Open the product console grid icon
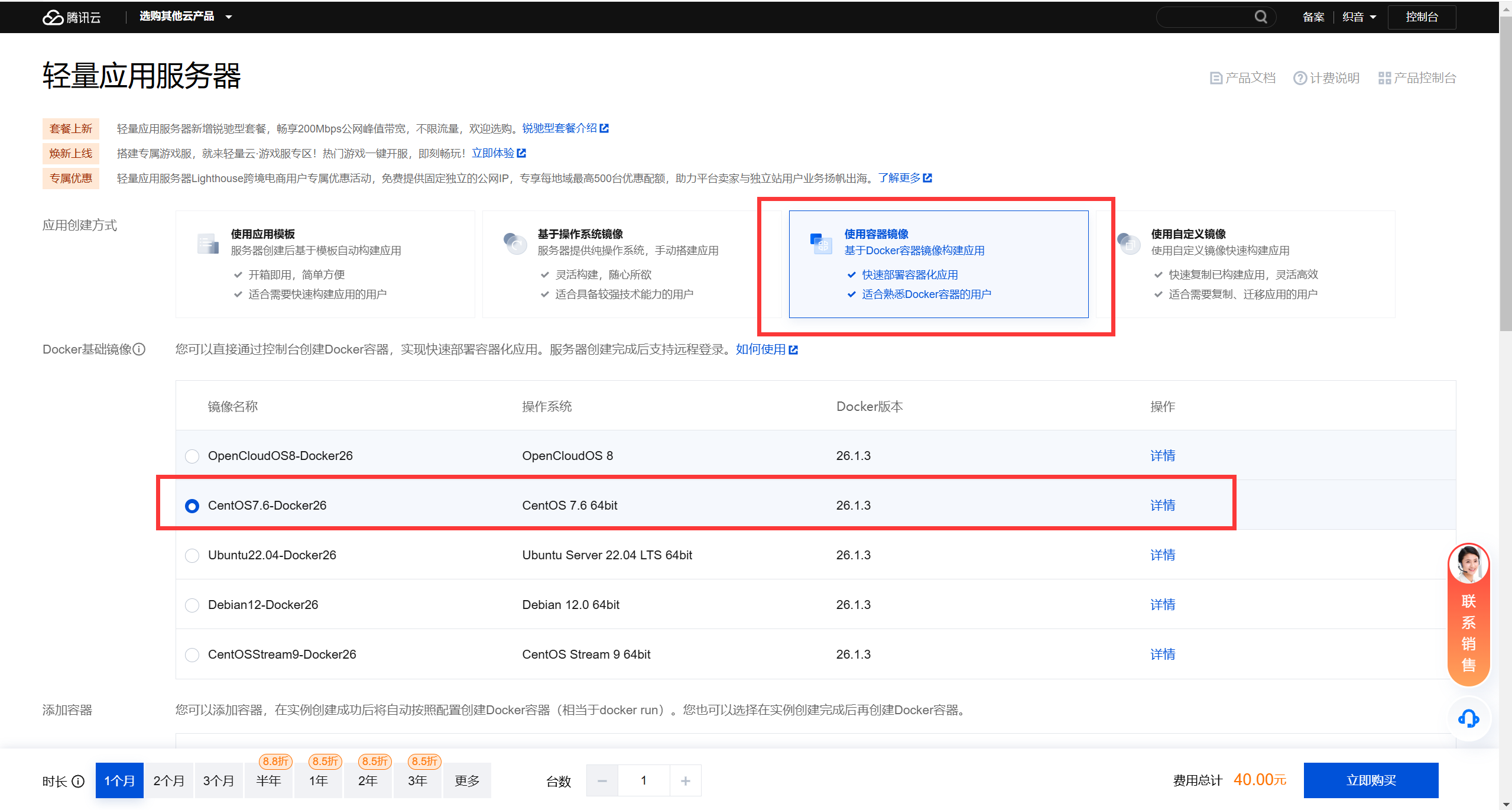The width and height of the screenshot is (1512, 810). coord(1384,78)
